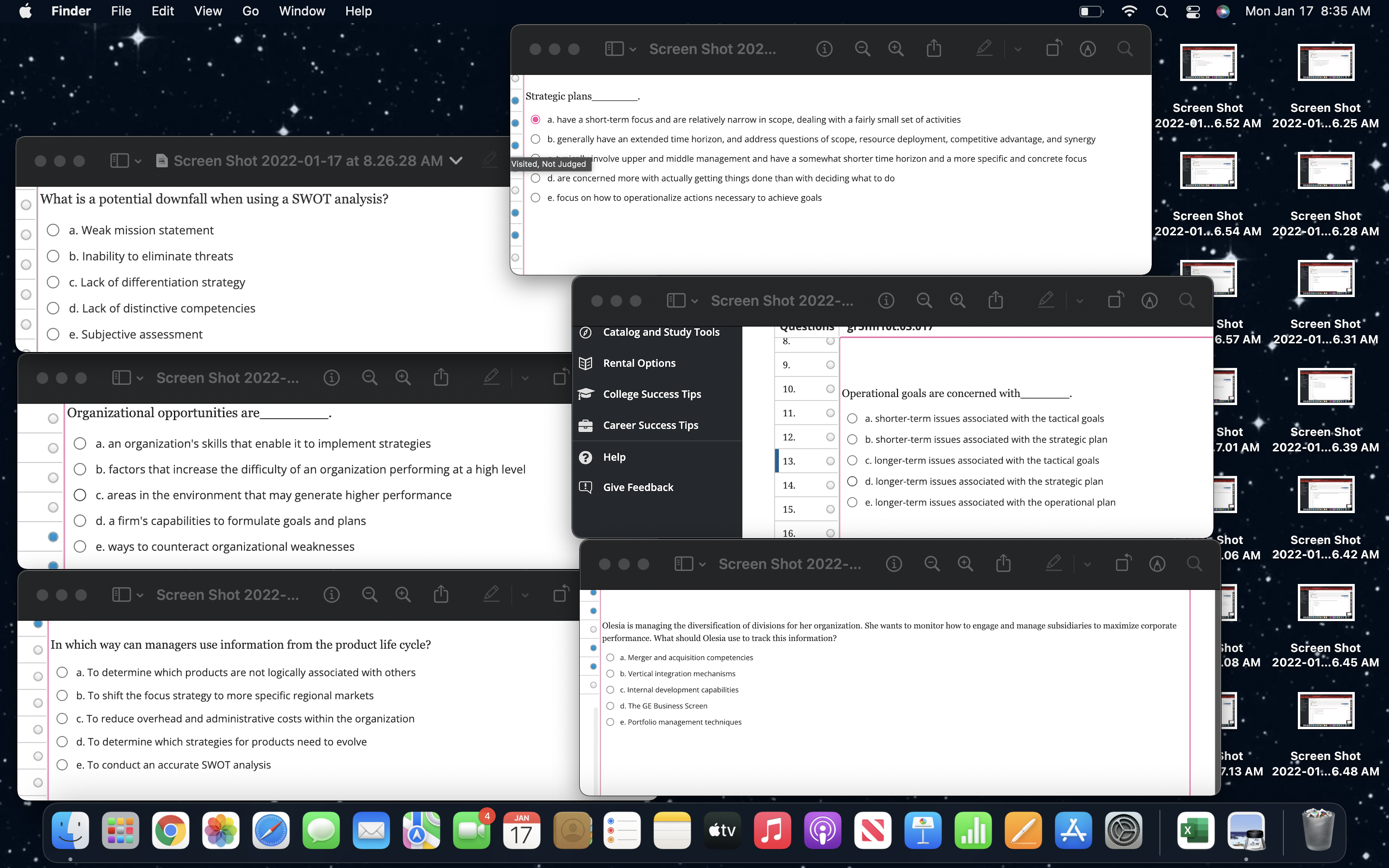Open the Go menu
This screenshot has height=868, width=1389.
tap(250, 11)
